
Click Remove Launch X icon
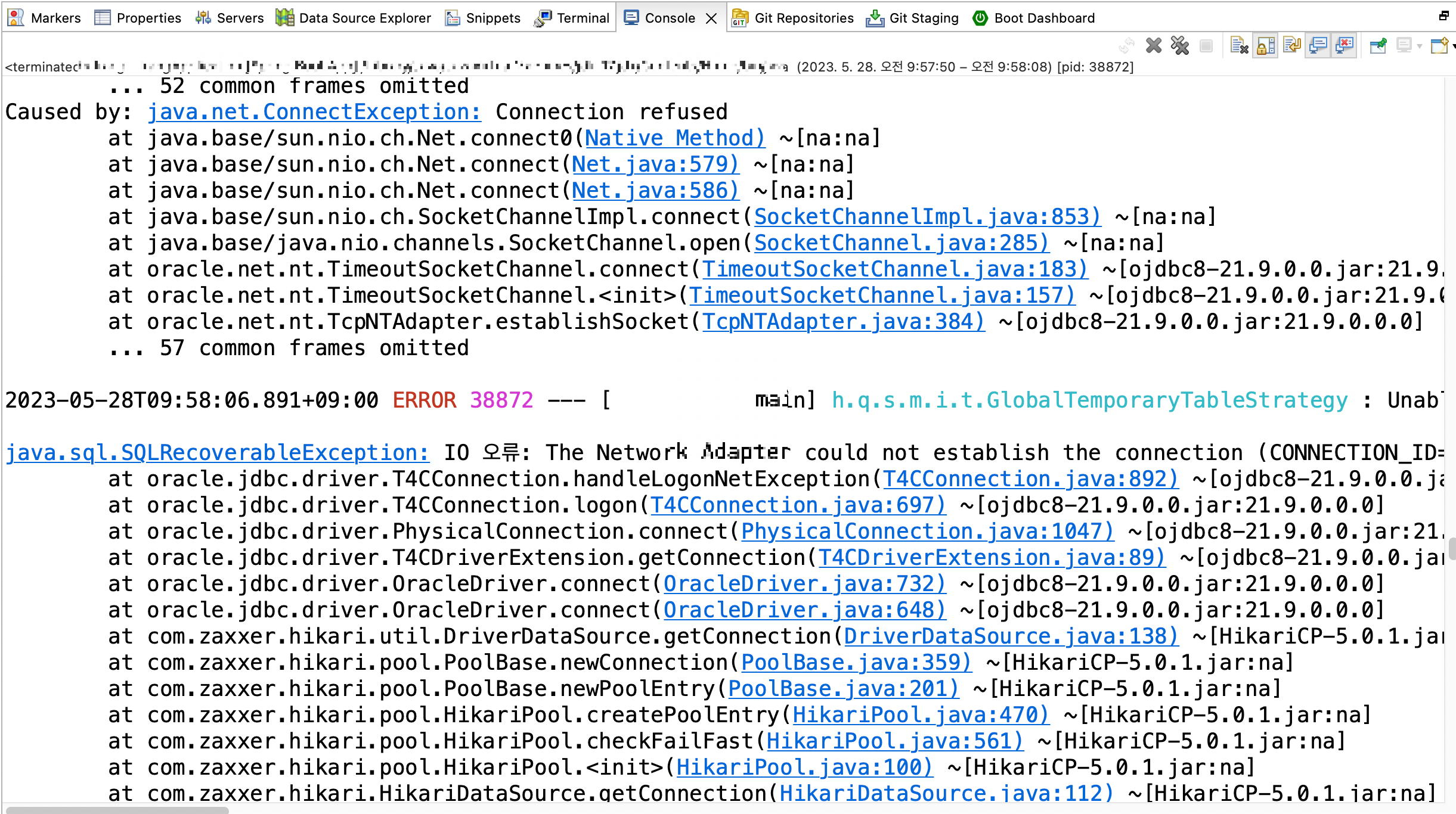point(1154,45)
